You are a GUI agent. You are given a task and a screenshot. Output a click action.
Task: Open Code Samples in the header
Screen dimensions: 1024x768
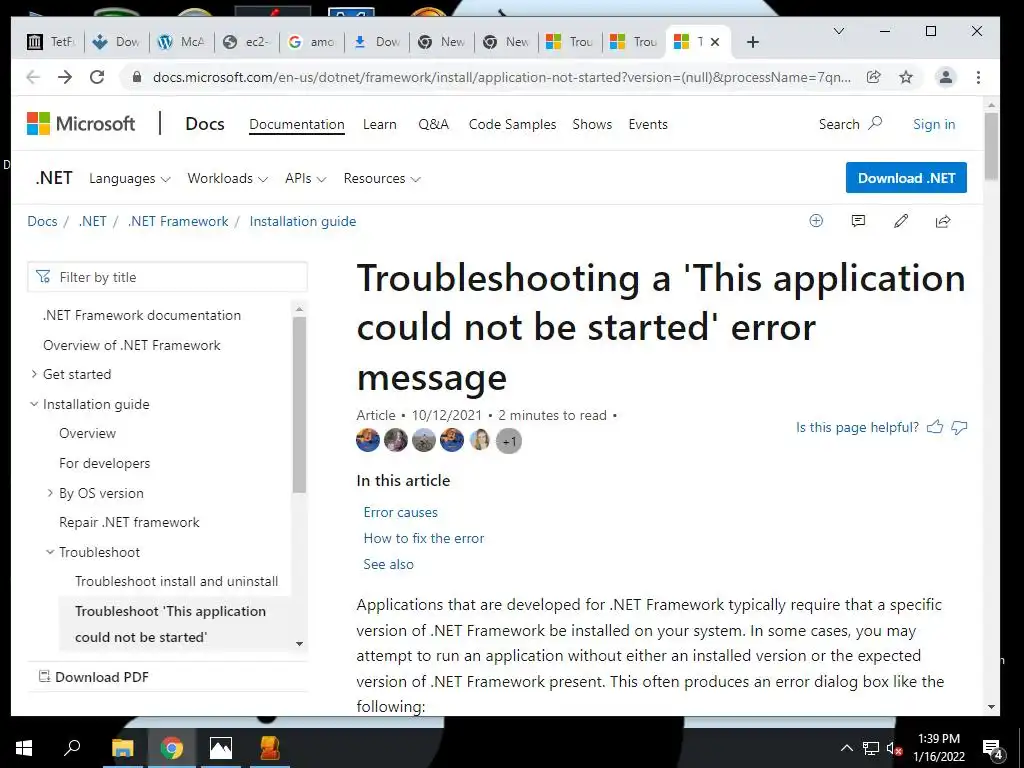[x=513, y=124]
